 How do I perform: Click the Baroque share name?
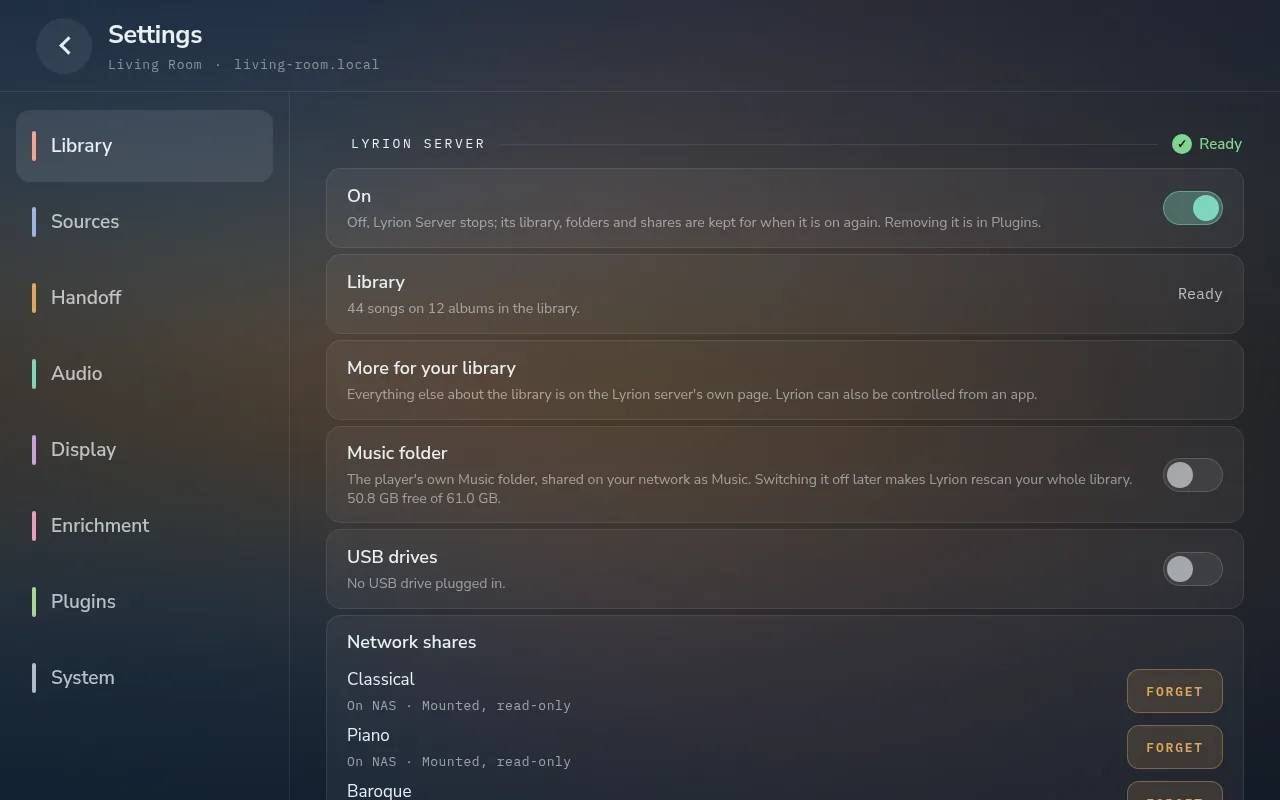point(379,790)
